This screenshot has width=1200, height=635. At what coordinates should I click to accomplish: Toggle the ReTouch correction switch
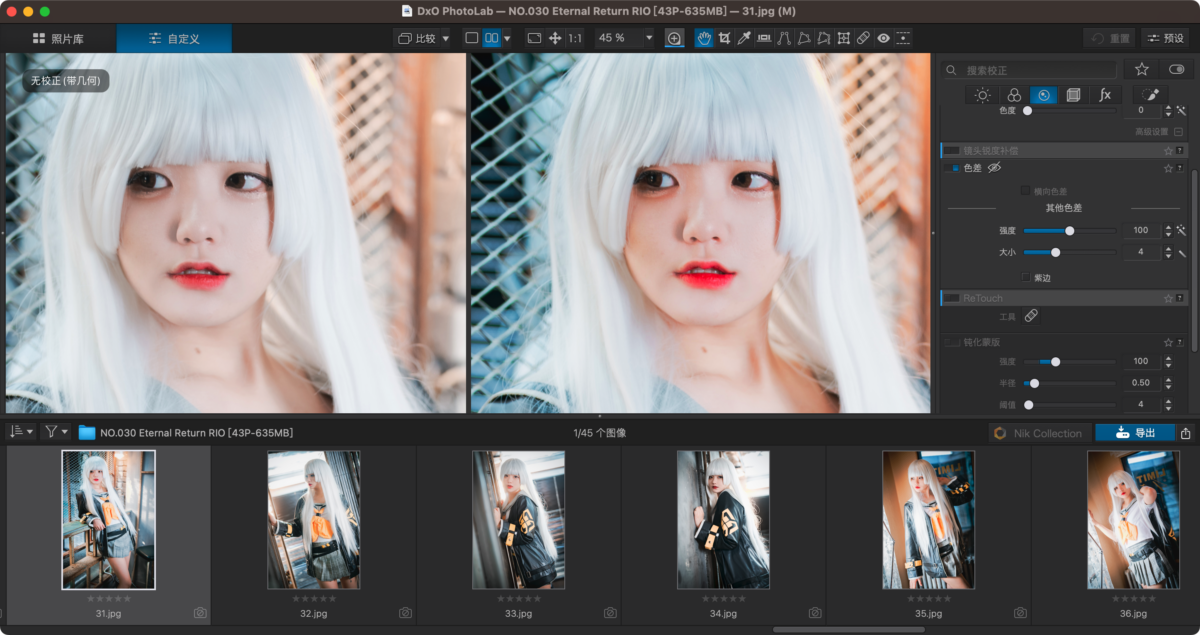click(953, 298)
